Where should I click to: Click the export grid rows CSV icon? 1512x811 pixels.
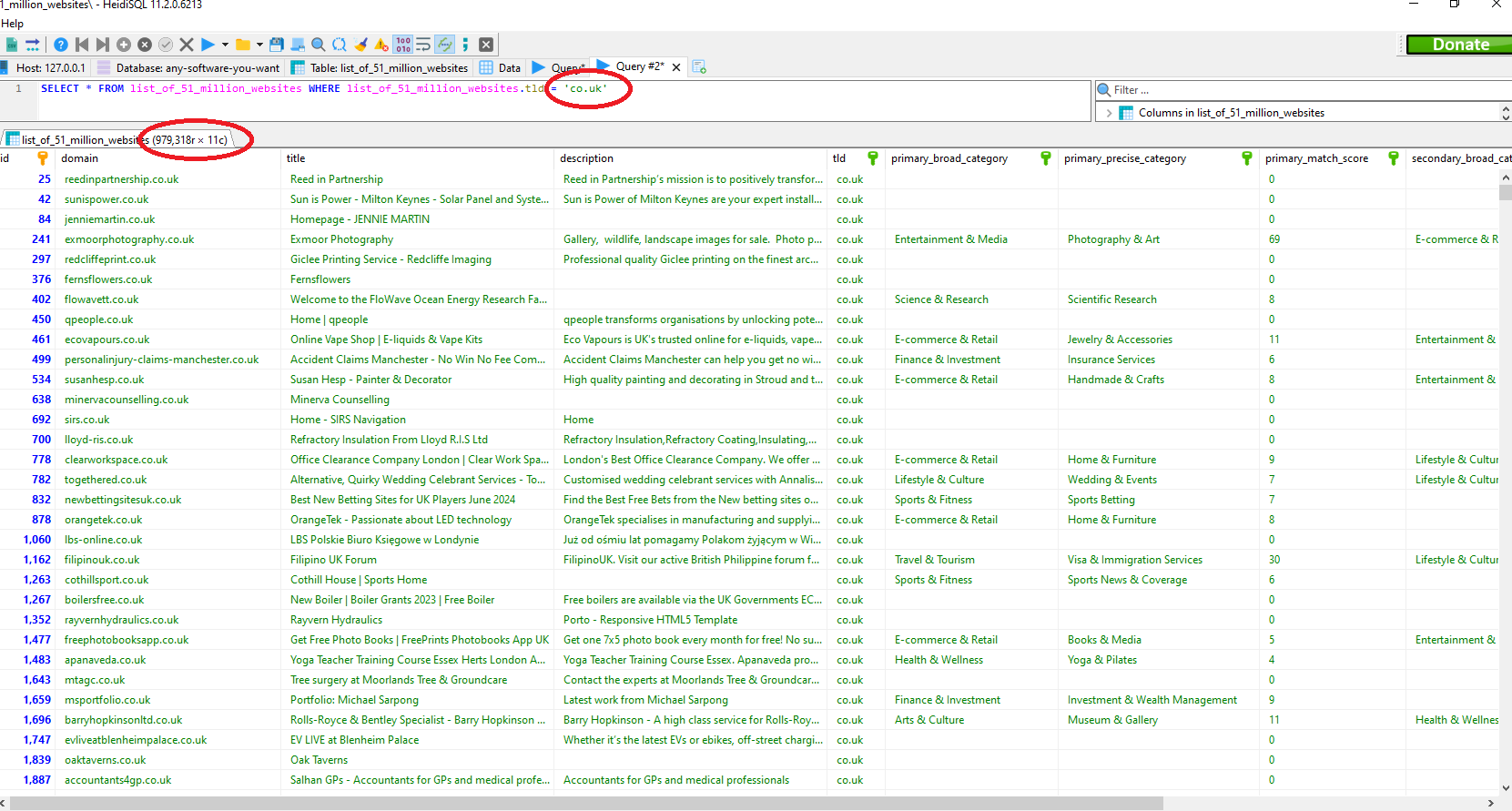[12, 45]
